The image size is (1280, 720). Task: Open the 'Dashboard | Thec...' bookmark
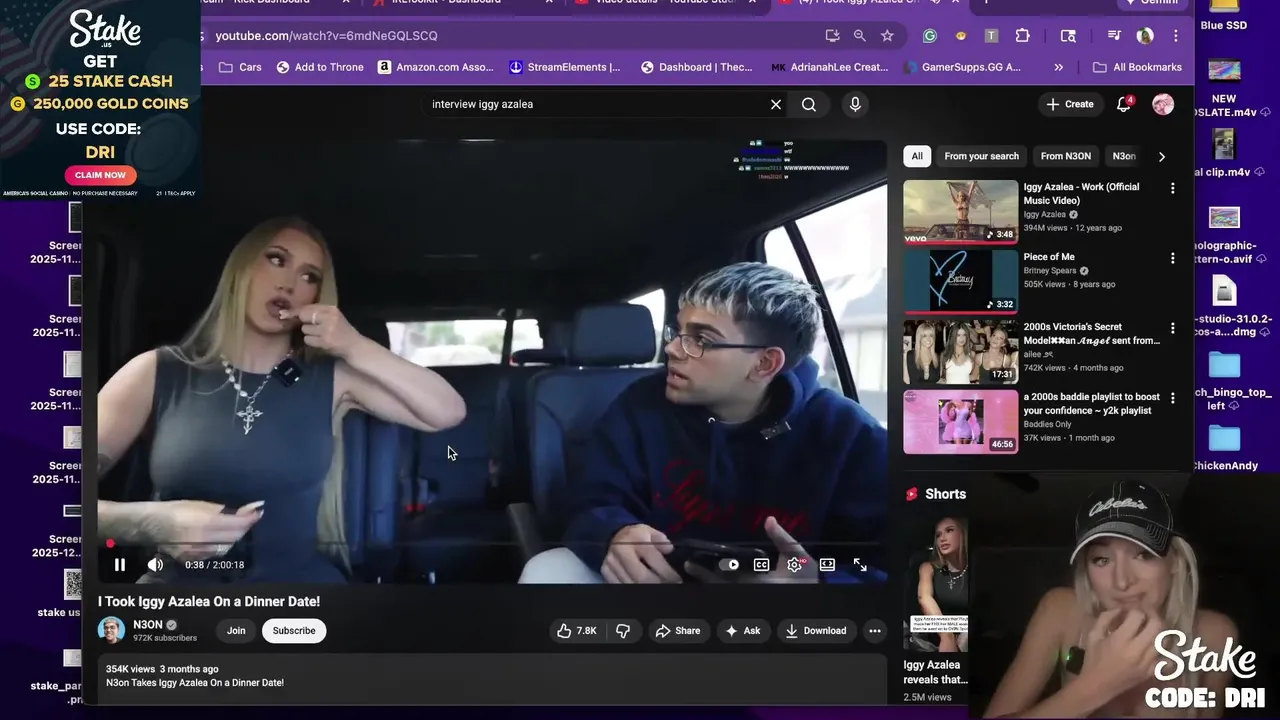[697, 67]
